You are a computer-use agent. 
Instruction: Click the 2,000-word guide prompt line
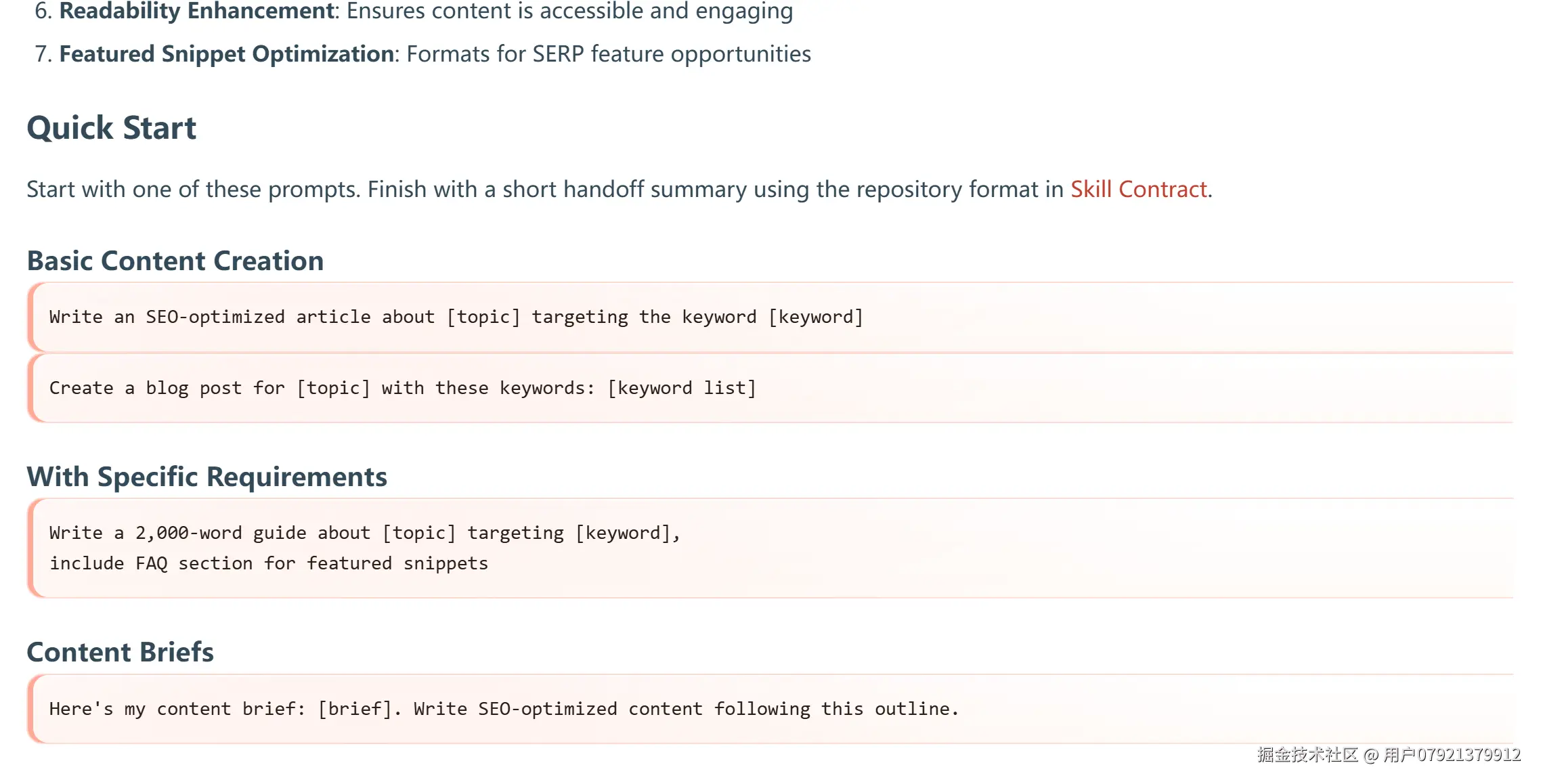point(364,533)
